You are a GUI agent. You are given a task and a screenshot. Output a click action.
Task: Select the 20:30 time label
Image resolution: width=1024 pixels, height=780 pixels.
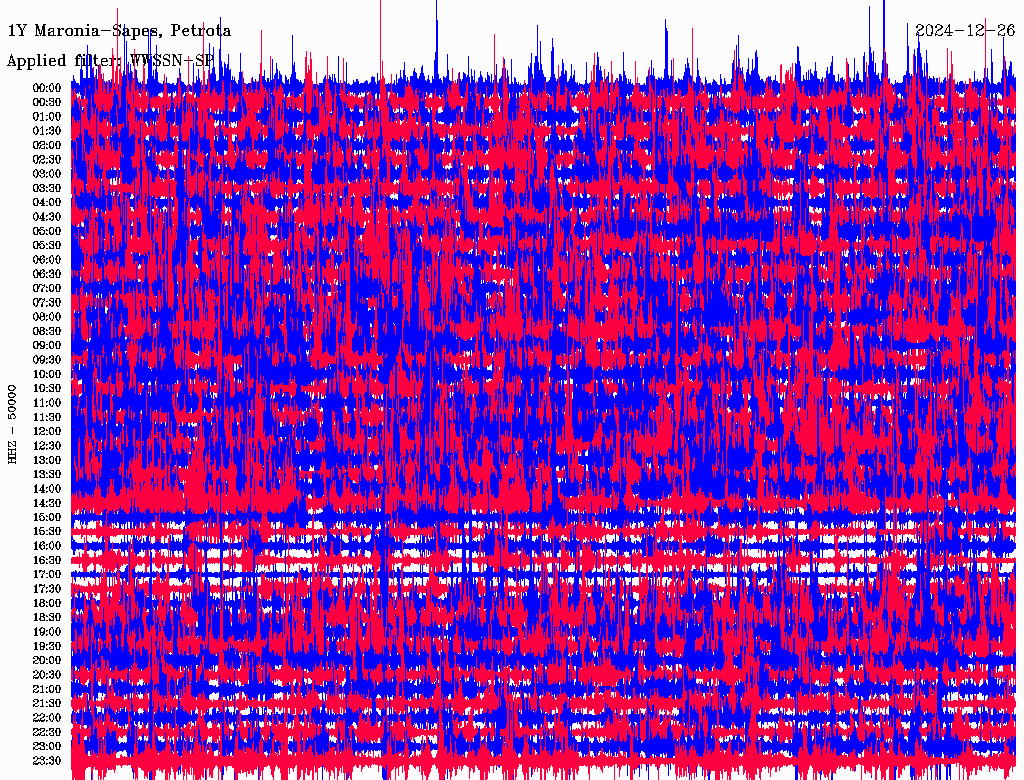pos(47,675)
